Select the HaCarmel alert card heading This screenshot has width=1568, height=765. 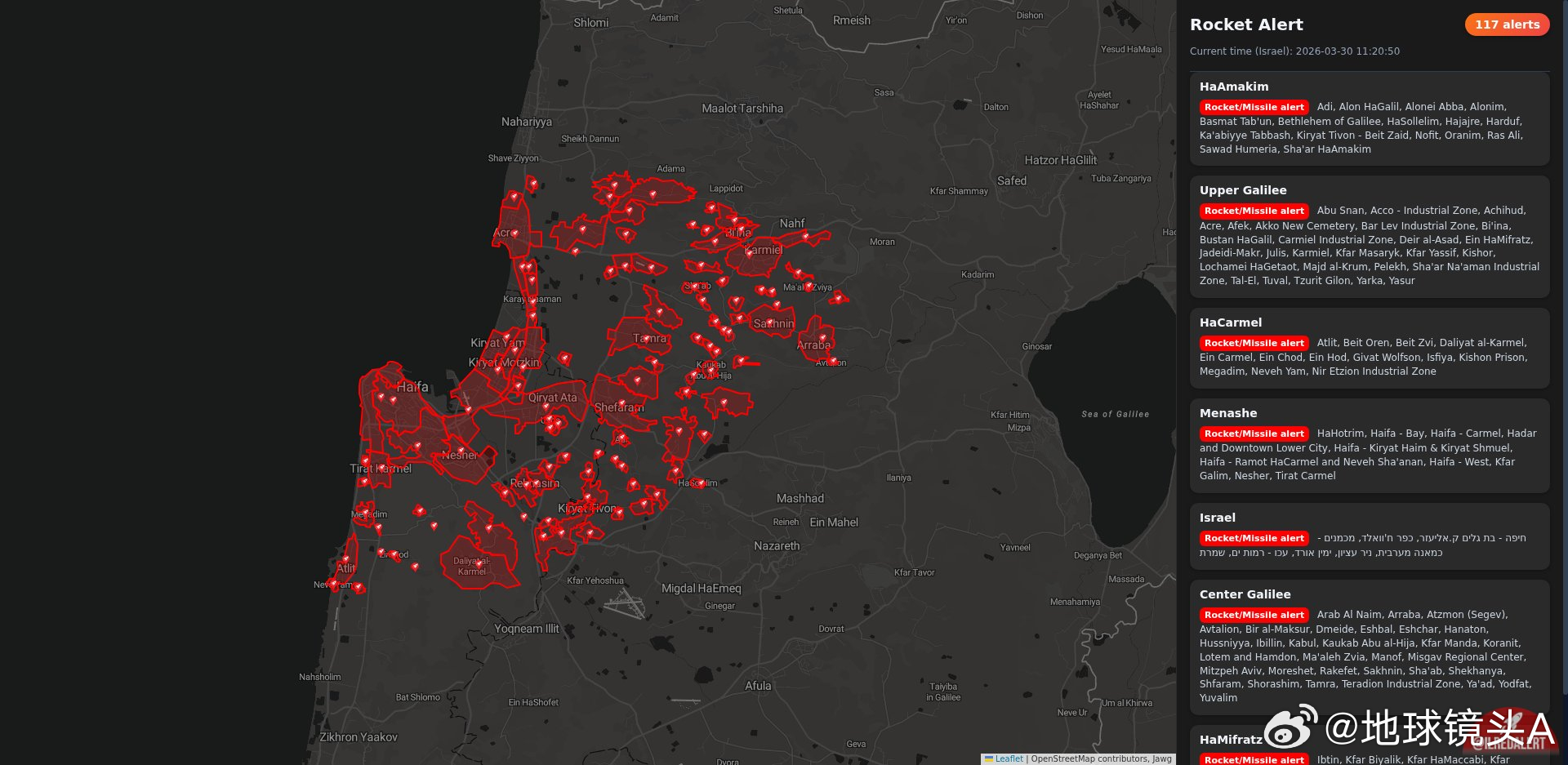1231,322
